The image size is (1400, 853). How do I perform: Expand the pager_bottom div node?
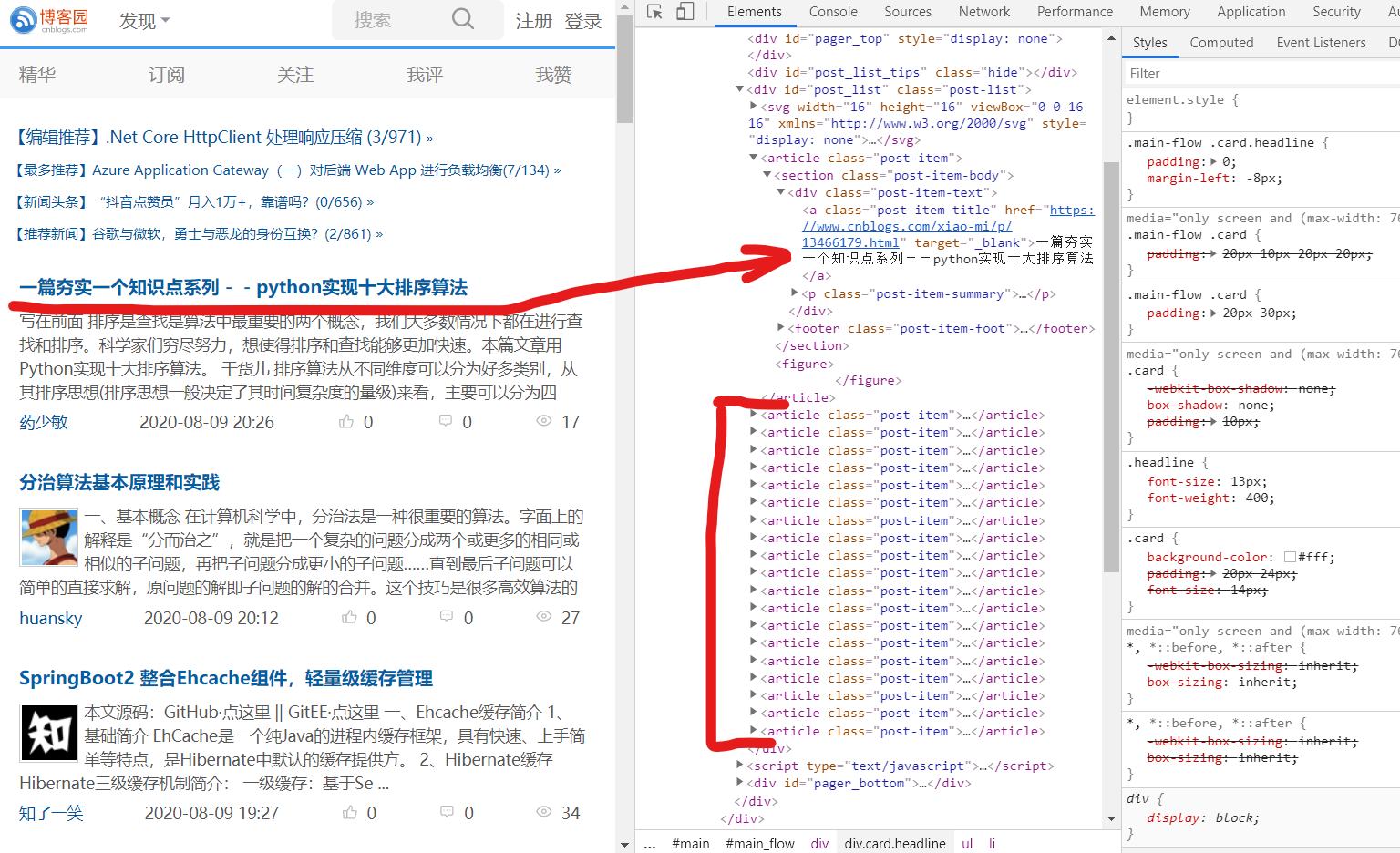(740, 783)
